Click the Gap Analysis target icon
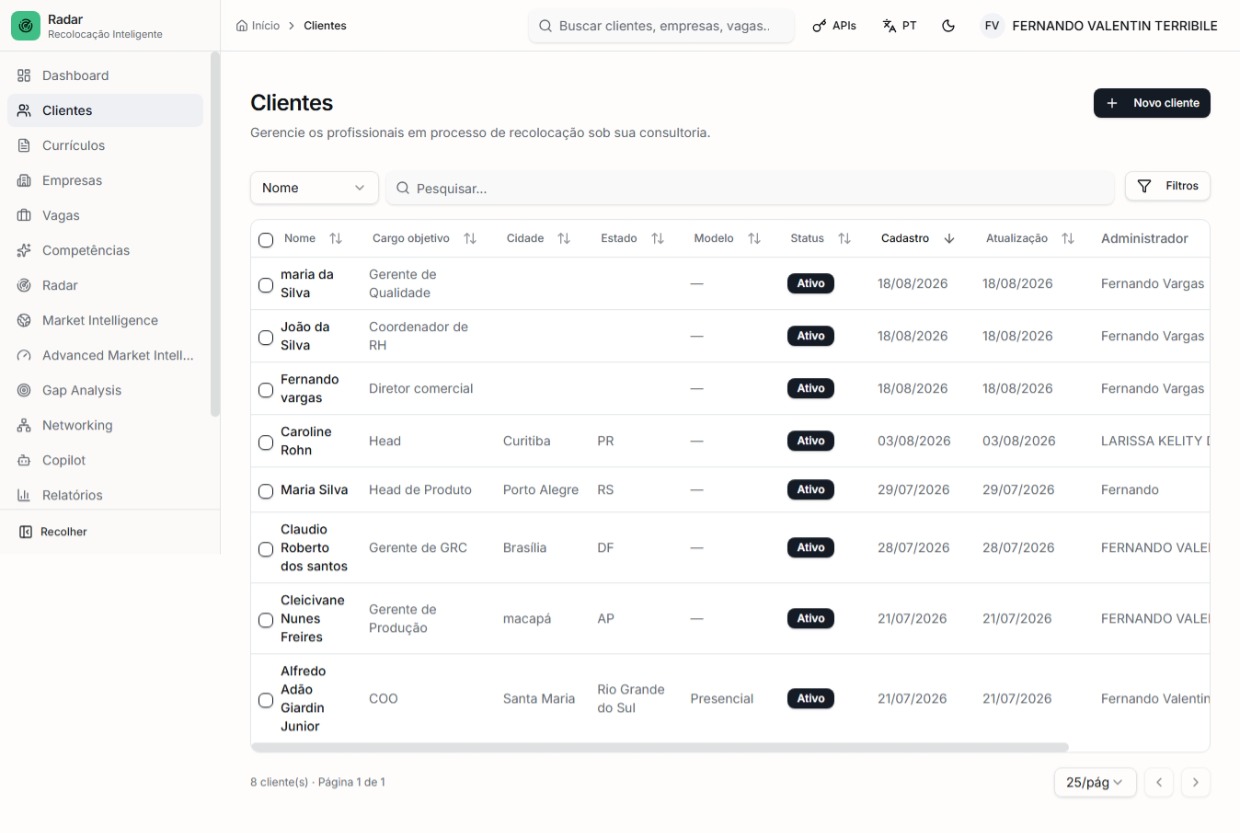The width and height of the screenshot is (1240, 833). click(24, 390)
